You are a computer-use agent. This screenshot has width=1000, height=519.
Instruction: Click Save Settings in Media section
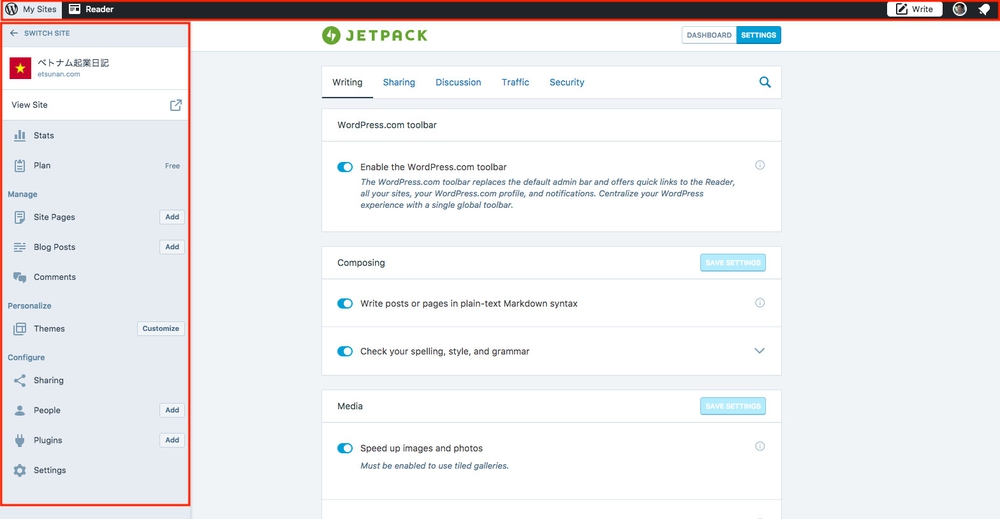[733, 406]
